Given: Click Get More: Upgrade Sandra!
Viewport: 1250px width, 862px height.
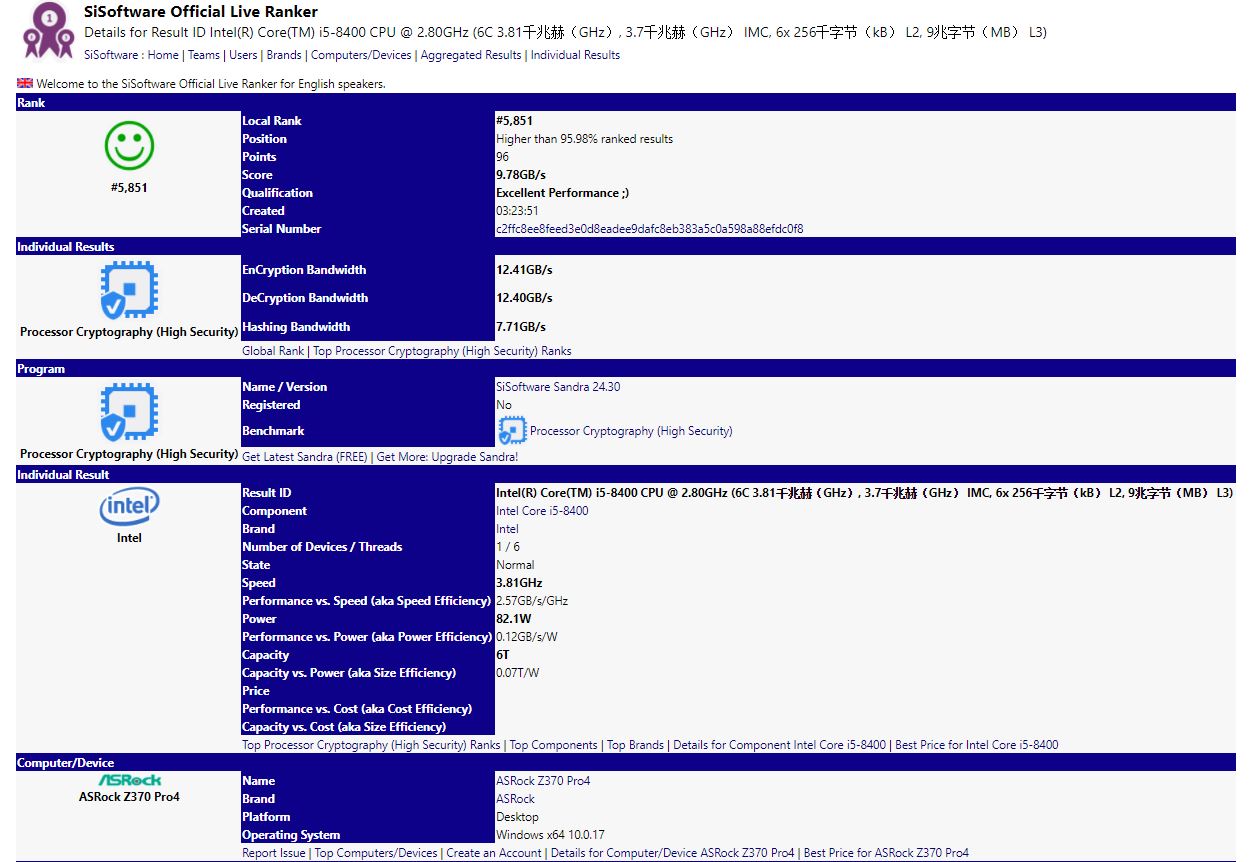Looking at the screenshot, I should 447,457.
